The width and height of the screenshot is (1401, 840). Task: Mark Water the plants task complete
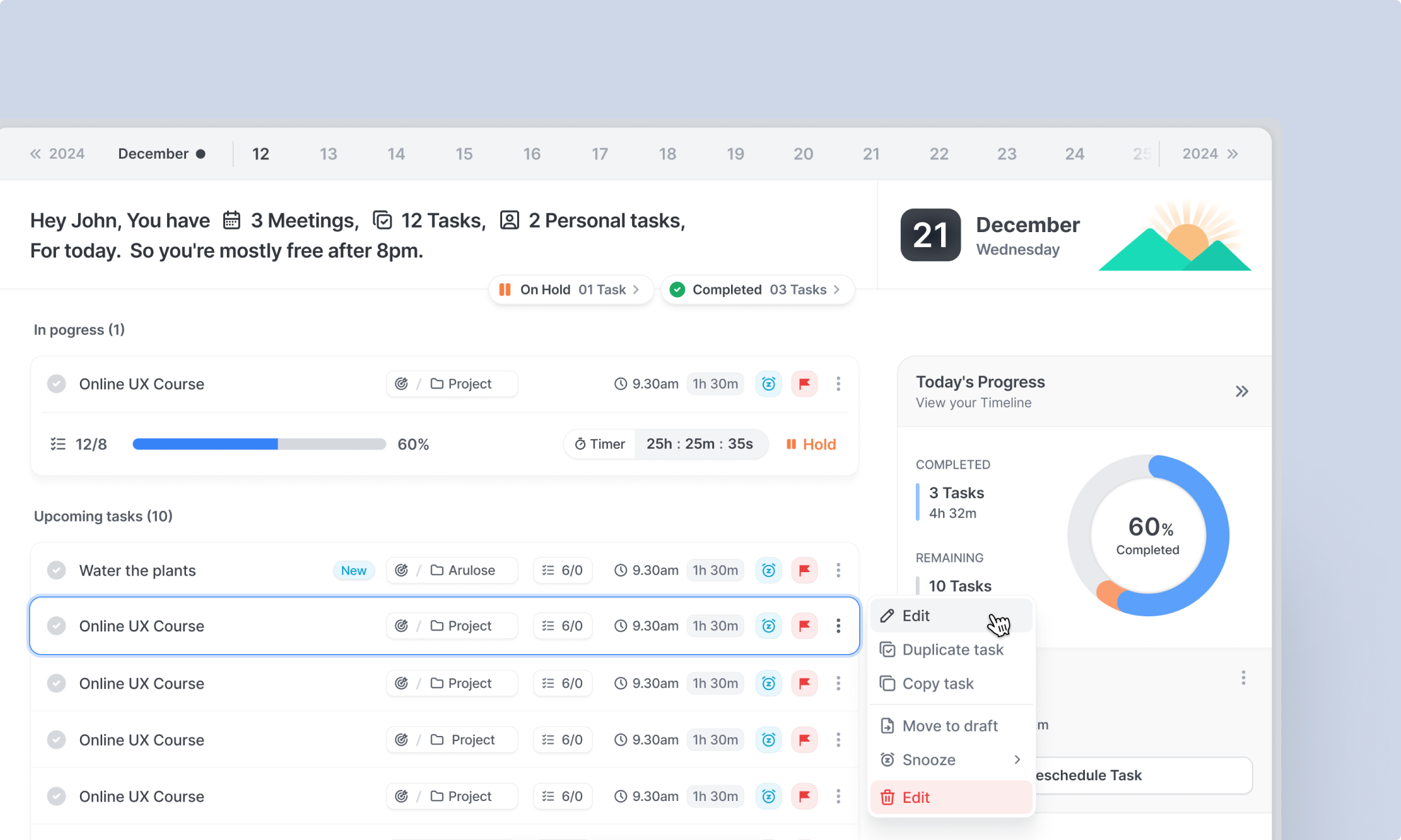point(57,570)
